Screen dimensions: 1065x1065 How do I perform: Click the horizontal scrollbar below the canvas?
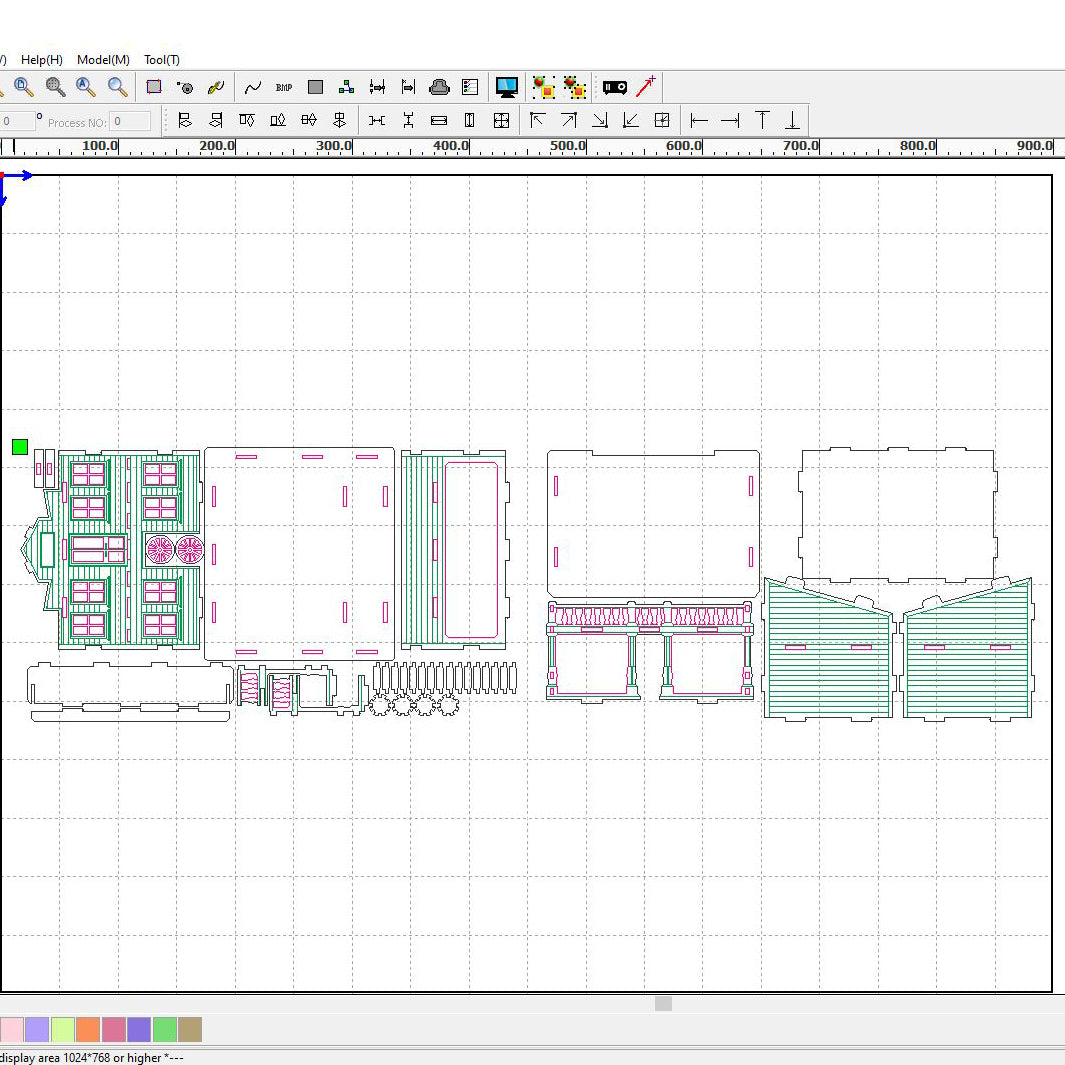pyautogui.click(x=662, y=1003)
